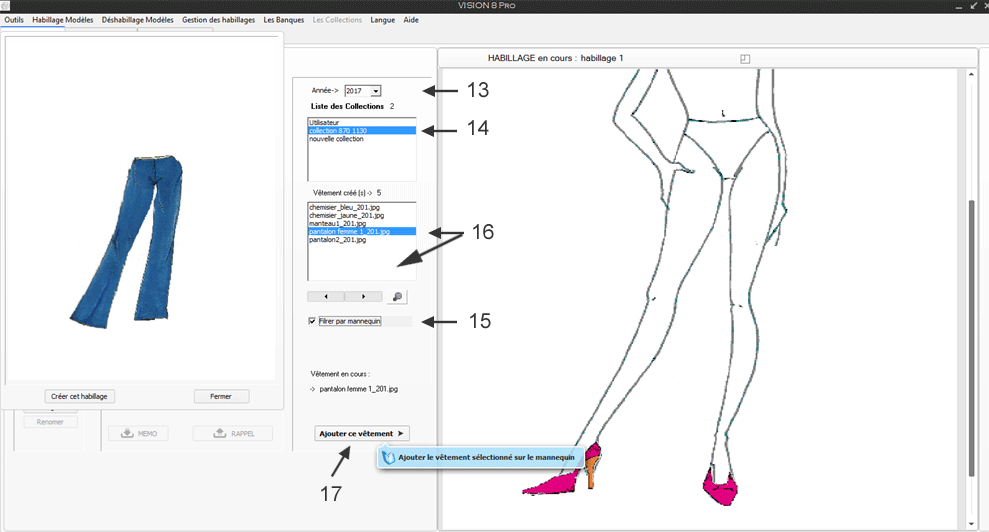Open the Habillage Modèles menu
The height and width of the screenshot is (532, 989).
(64, 20)
